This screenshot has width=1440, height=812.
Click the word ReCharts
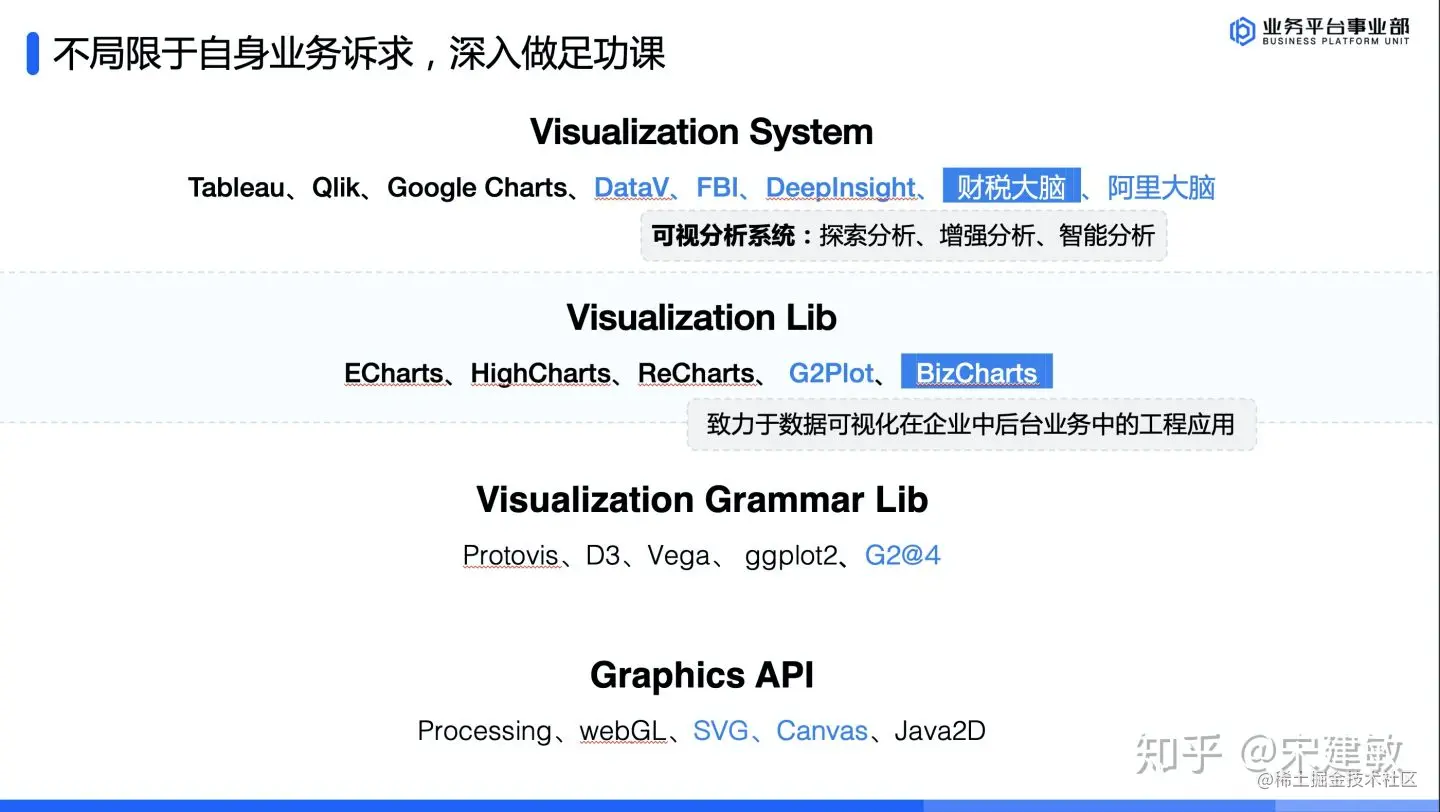tap(696, 373)
